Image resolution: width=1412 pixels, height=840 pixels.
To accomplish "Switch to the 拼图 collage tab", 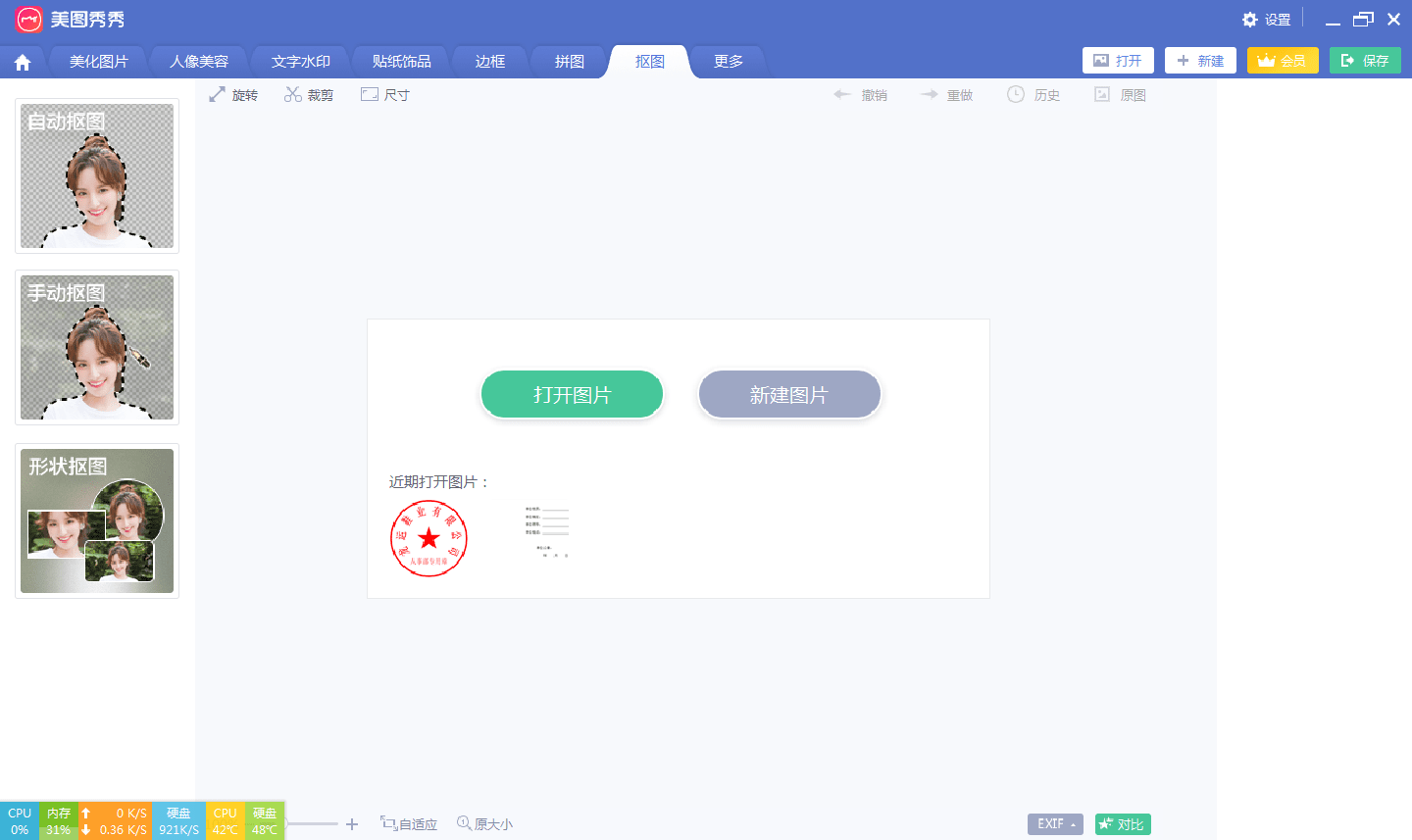I will click(570, 61).
